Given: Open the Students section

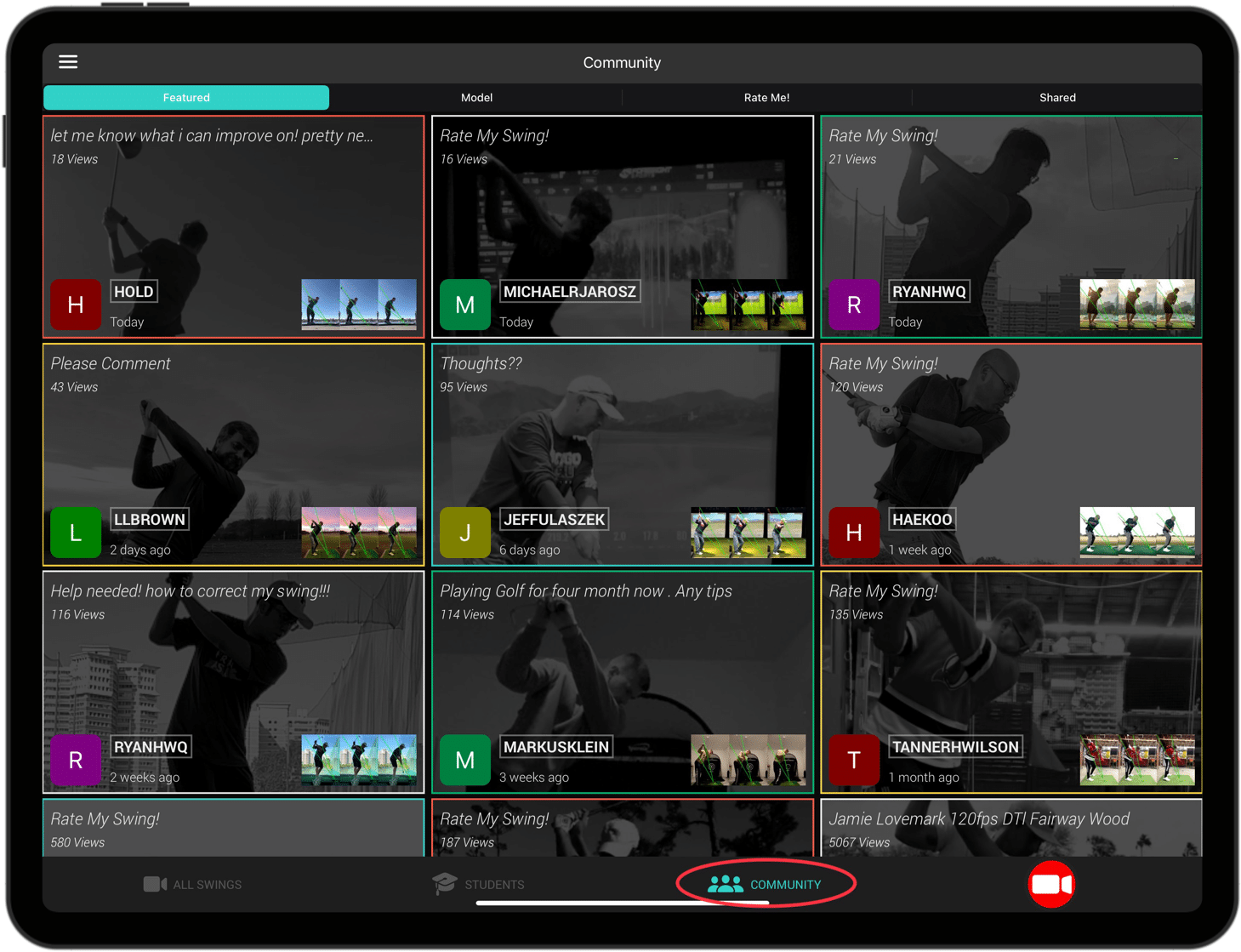Looking at the screenshot, I should click(479, 885).
